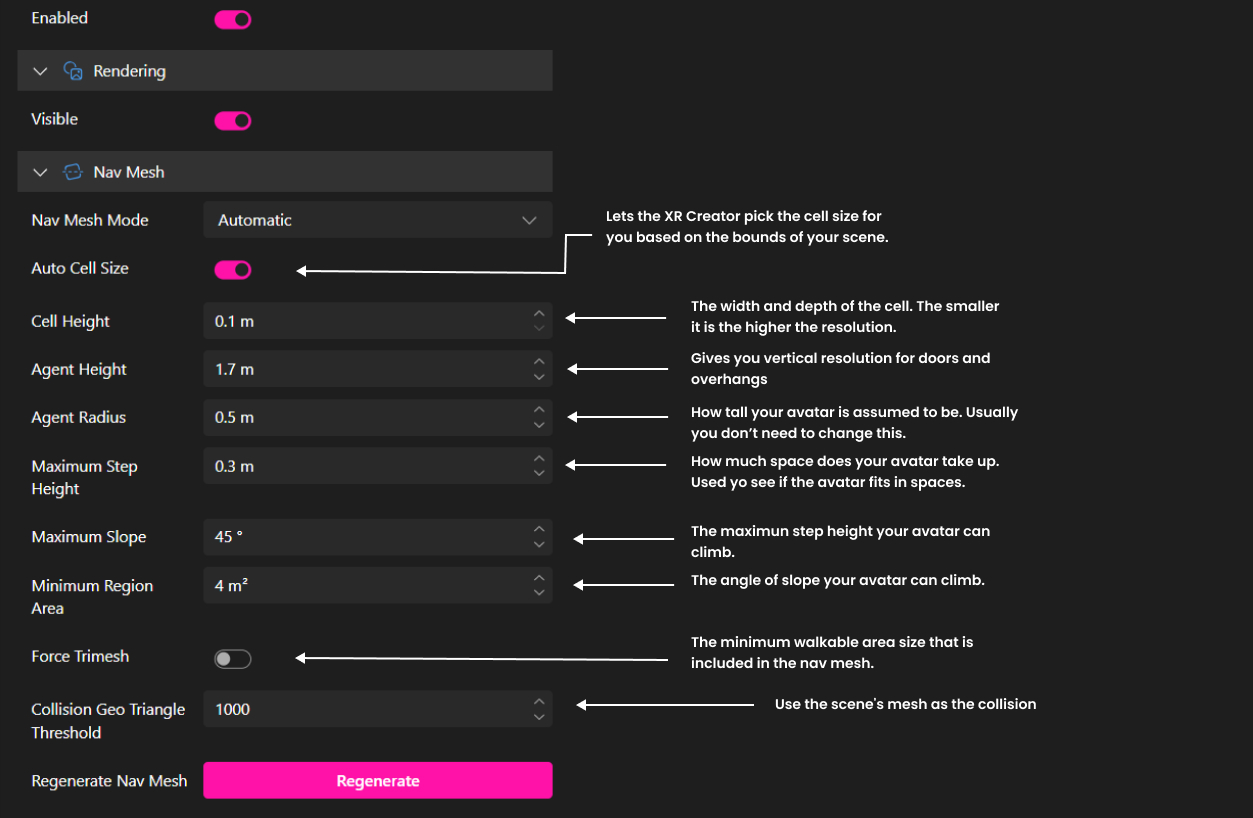Screen dimensions: 1253x818
Task: Decrease Minimum Region Area with down arrow
Action: [x=539, y=593]
